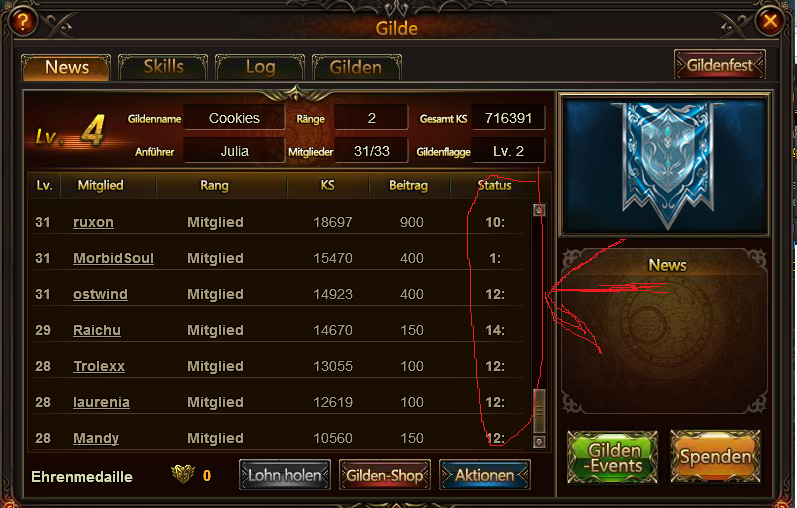Open the Log tab

point(260,67)
